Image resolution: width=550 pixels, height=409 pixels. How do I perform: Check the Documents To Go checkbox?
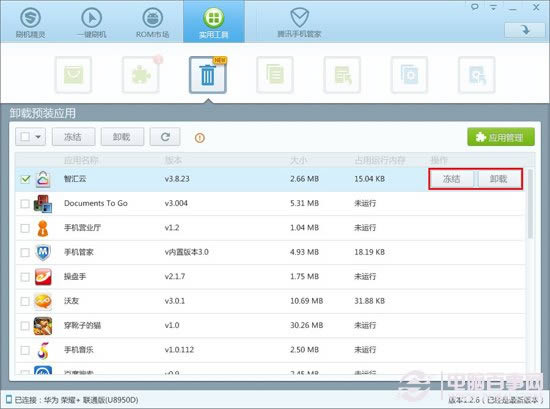[x=25, y=203]
